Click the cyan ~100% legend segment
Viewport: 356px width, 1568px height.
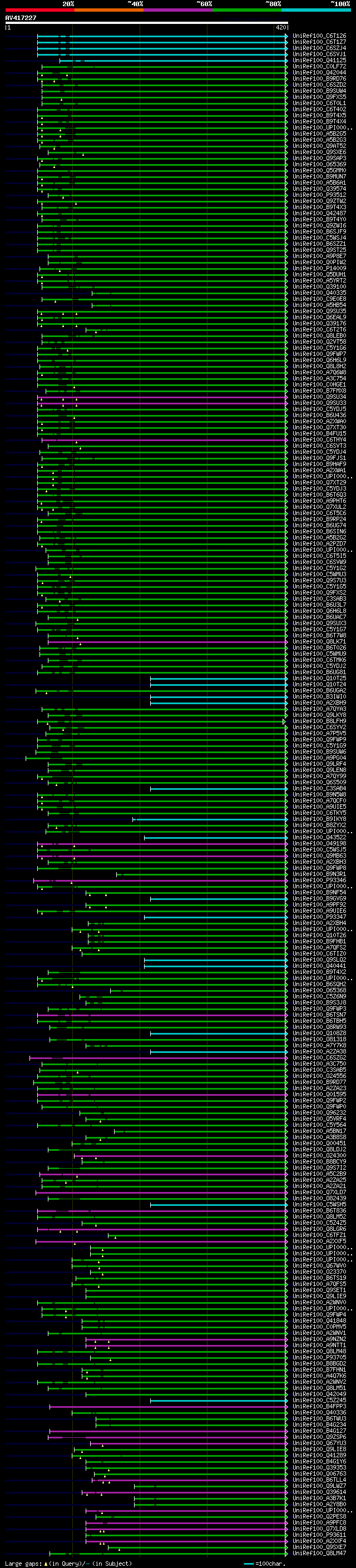point(317,11)
